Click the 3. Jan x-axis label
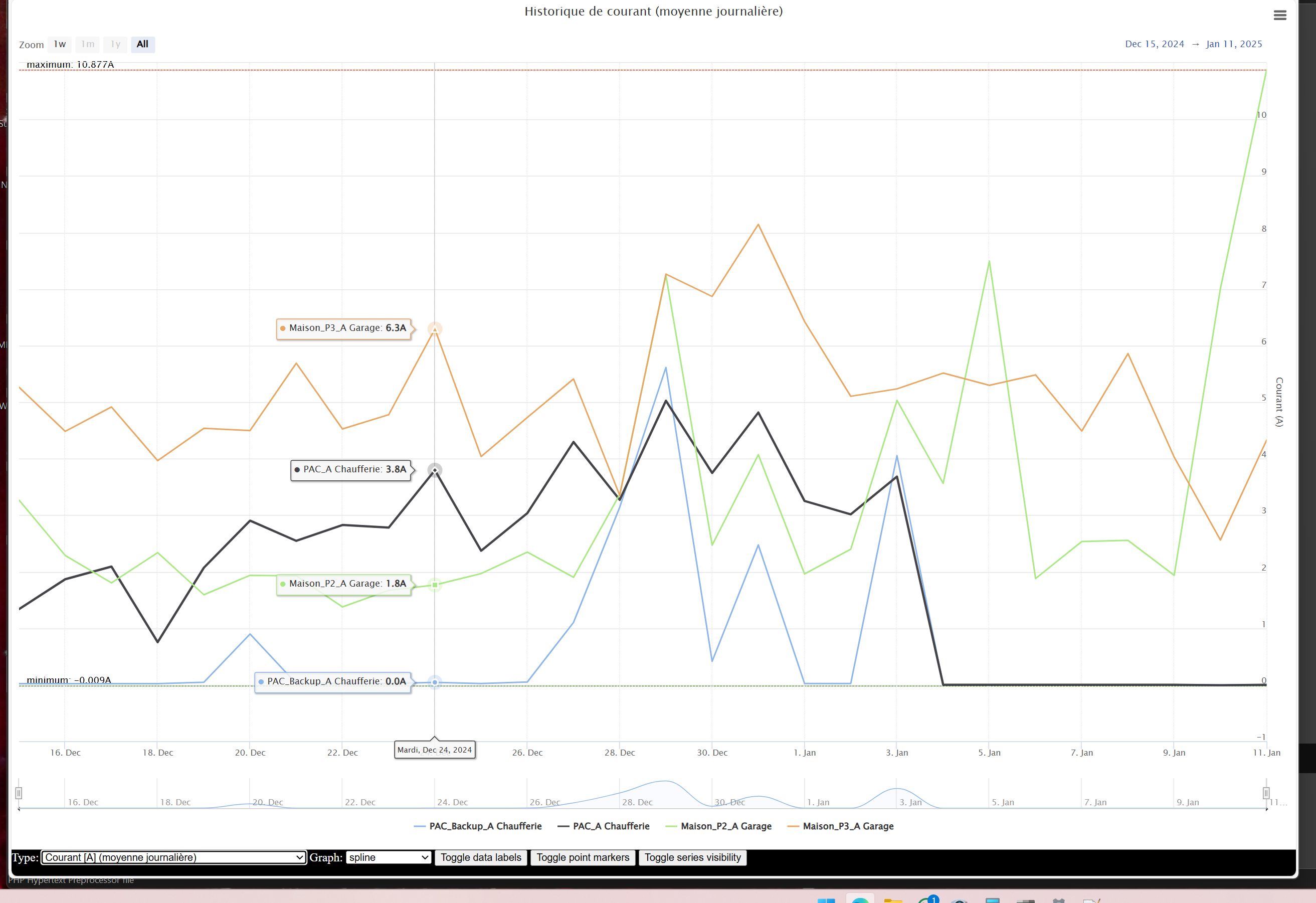 pyautogui.click(x=897, y=753)
